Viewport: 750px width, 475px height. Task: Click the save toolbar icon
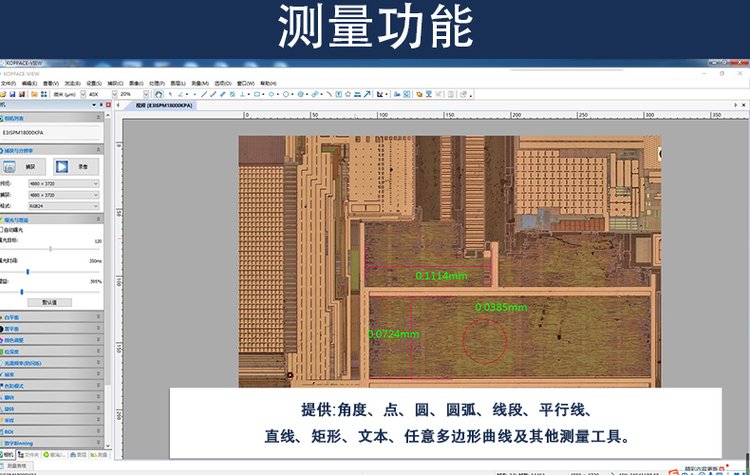(12, 94)
